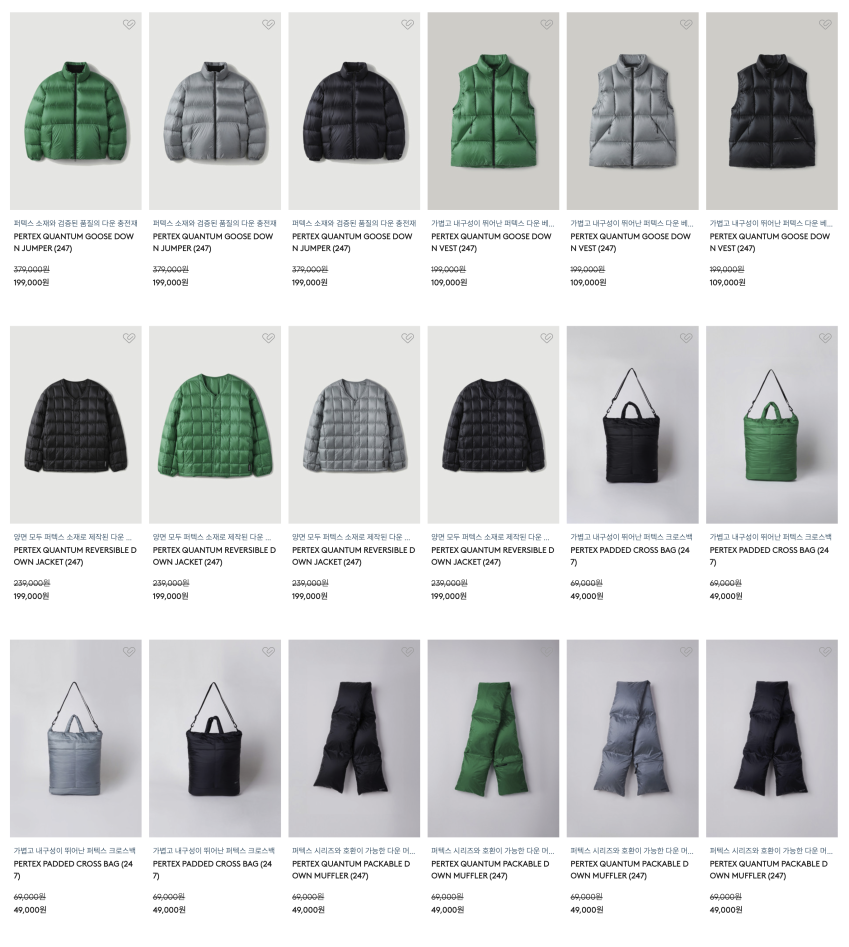Favorite the black goose down jumper
849x947 pixels.
pos(408,25)
